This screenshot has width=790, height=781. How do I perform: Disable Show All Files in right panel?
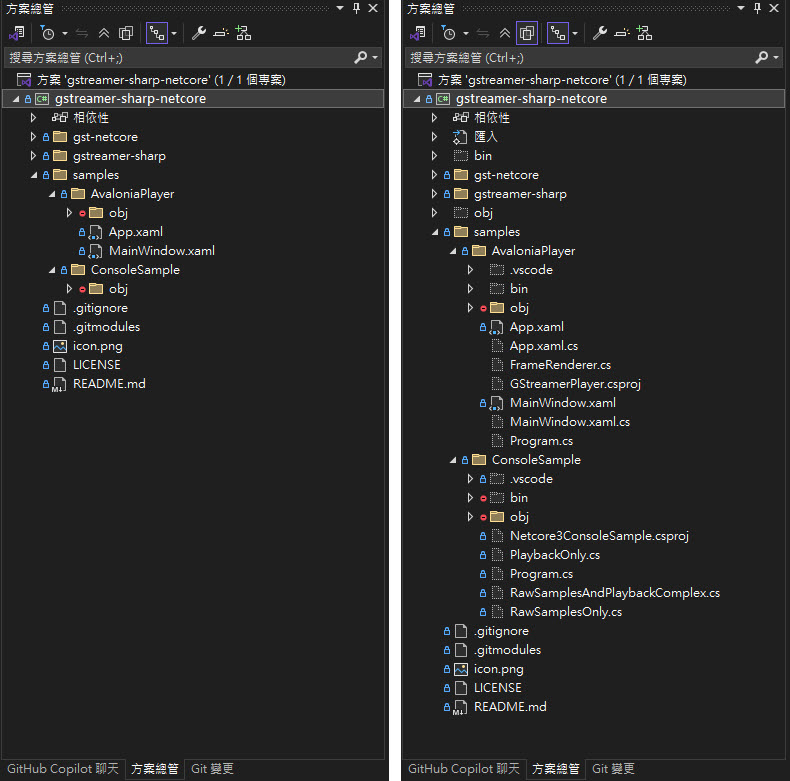coord(526,33)
